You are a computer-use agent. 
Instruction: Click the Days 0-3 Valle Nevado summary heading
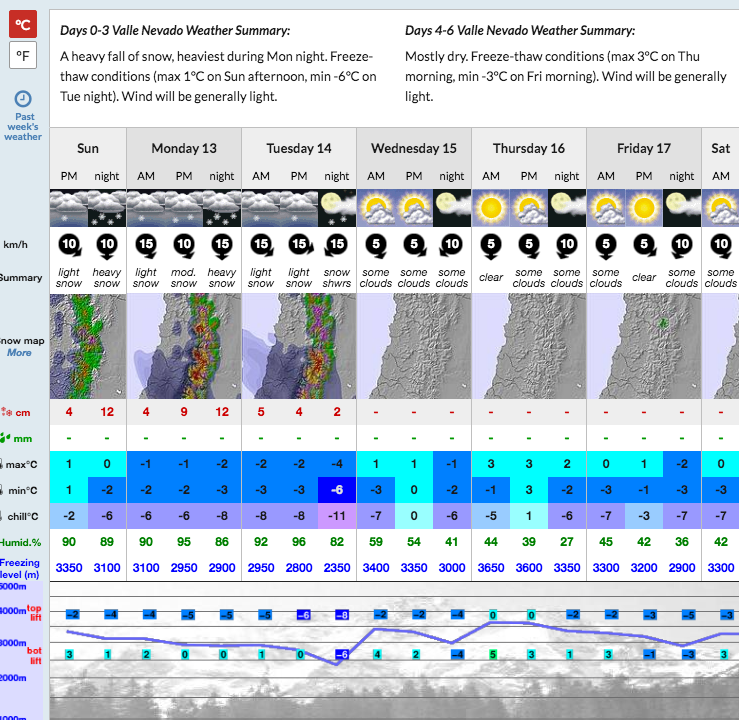point(175,31)
